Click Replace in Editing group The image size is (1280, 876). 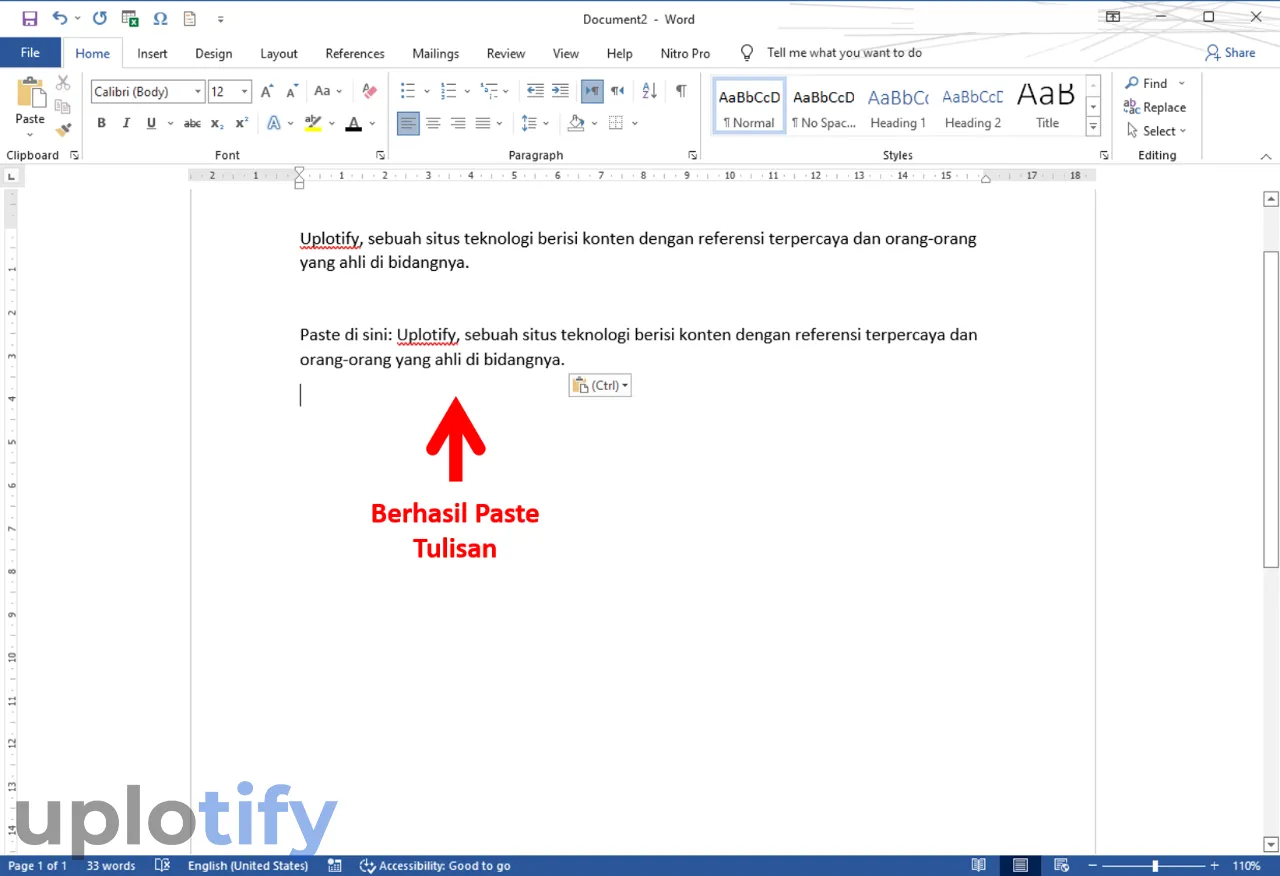click(1155, 107)
